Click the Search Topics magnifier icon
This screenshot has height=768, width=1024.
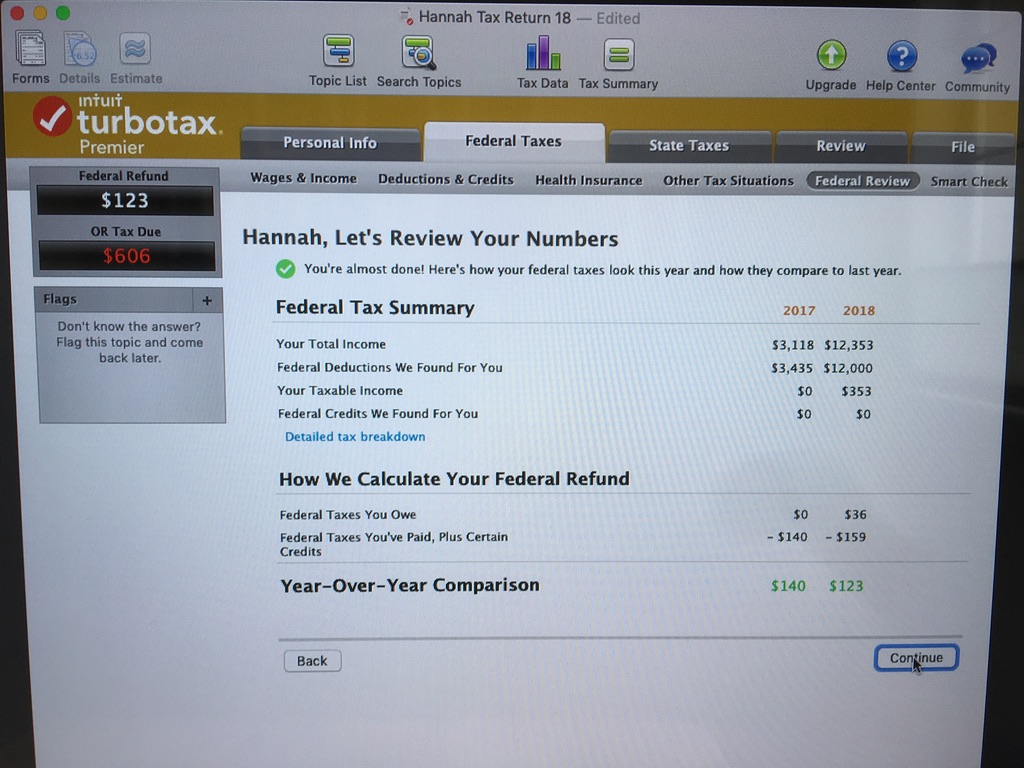point(419,53)
